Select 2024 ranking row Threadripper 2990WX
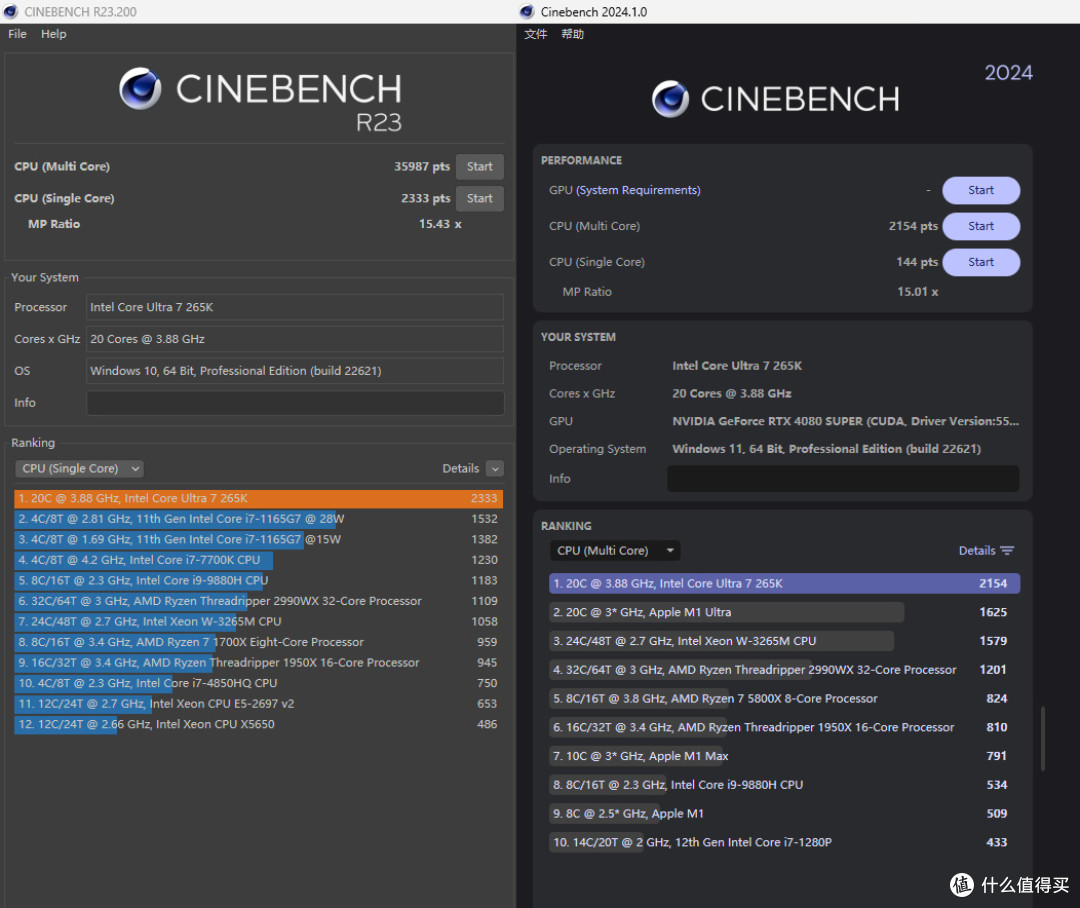Viewport: 1080px width, 908px height. pyautogui.click(x=785, y=670)
